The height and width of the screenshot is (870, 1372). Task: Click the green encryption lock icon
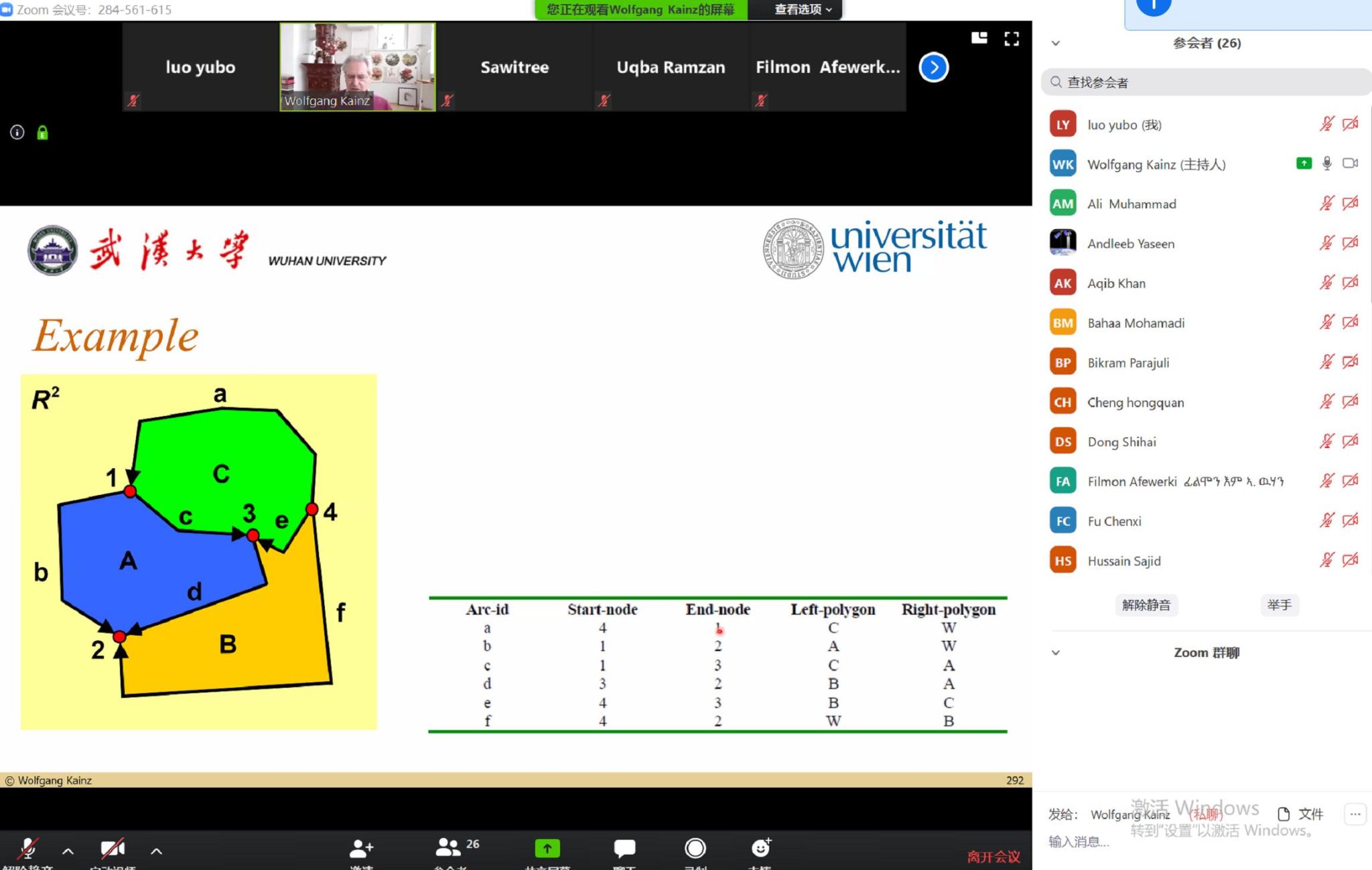(42, 133)
